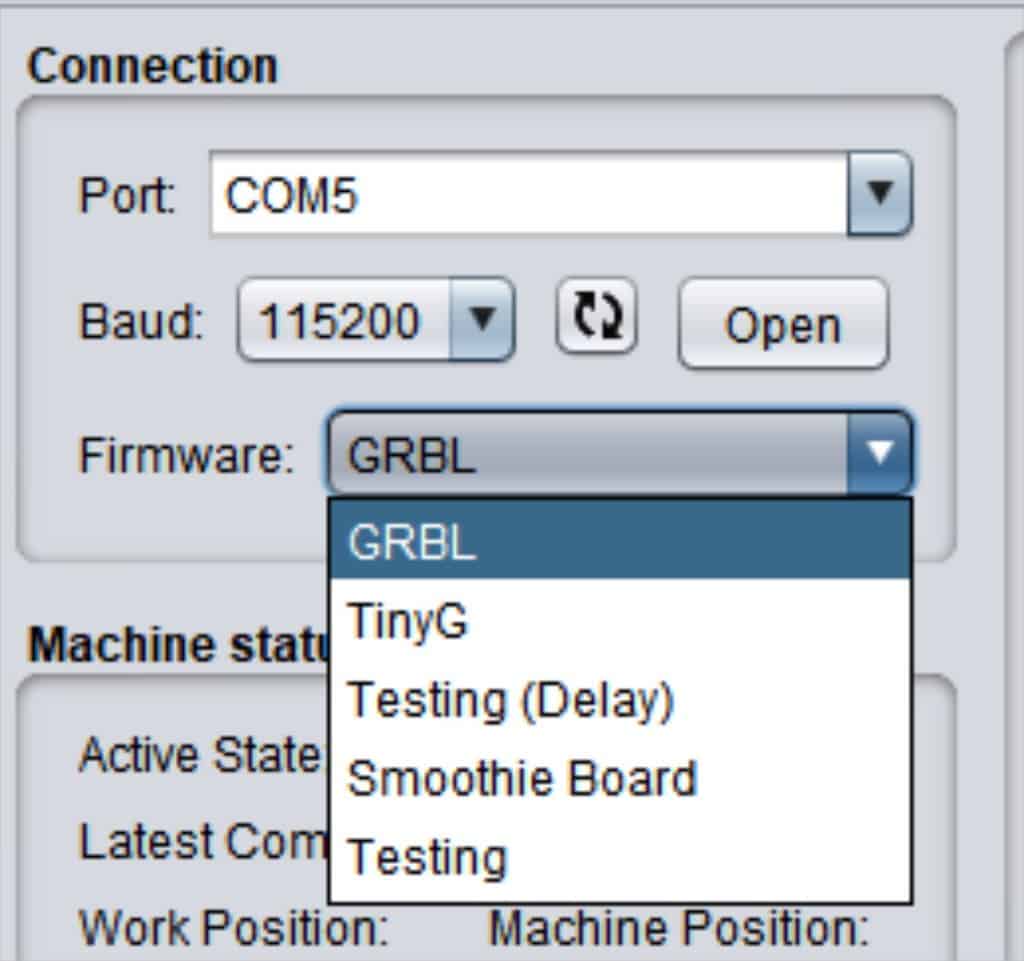
Task: Click the refresh ports icon
Action: [597, 318]
